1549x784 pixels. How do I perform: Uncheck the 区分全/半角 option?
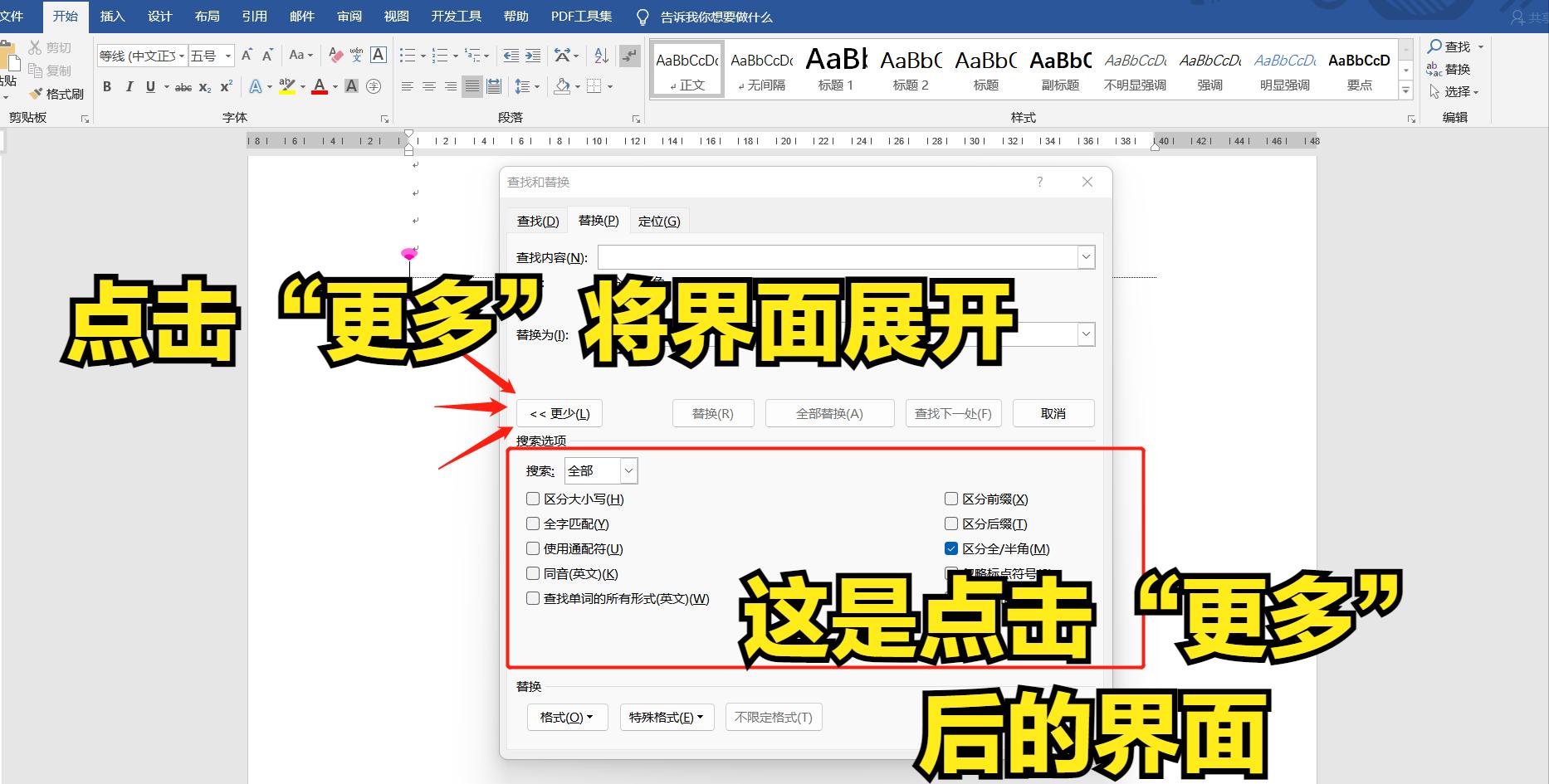(950, 548)
